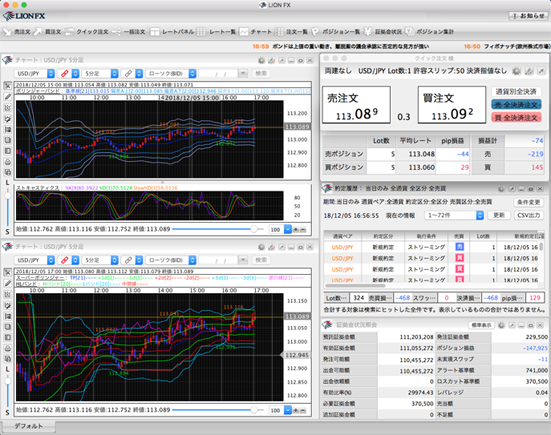Click the blue 売 全決済注文 button

[516, 105]
